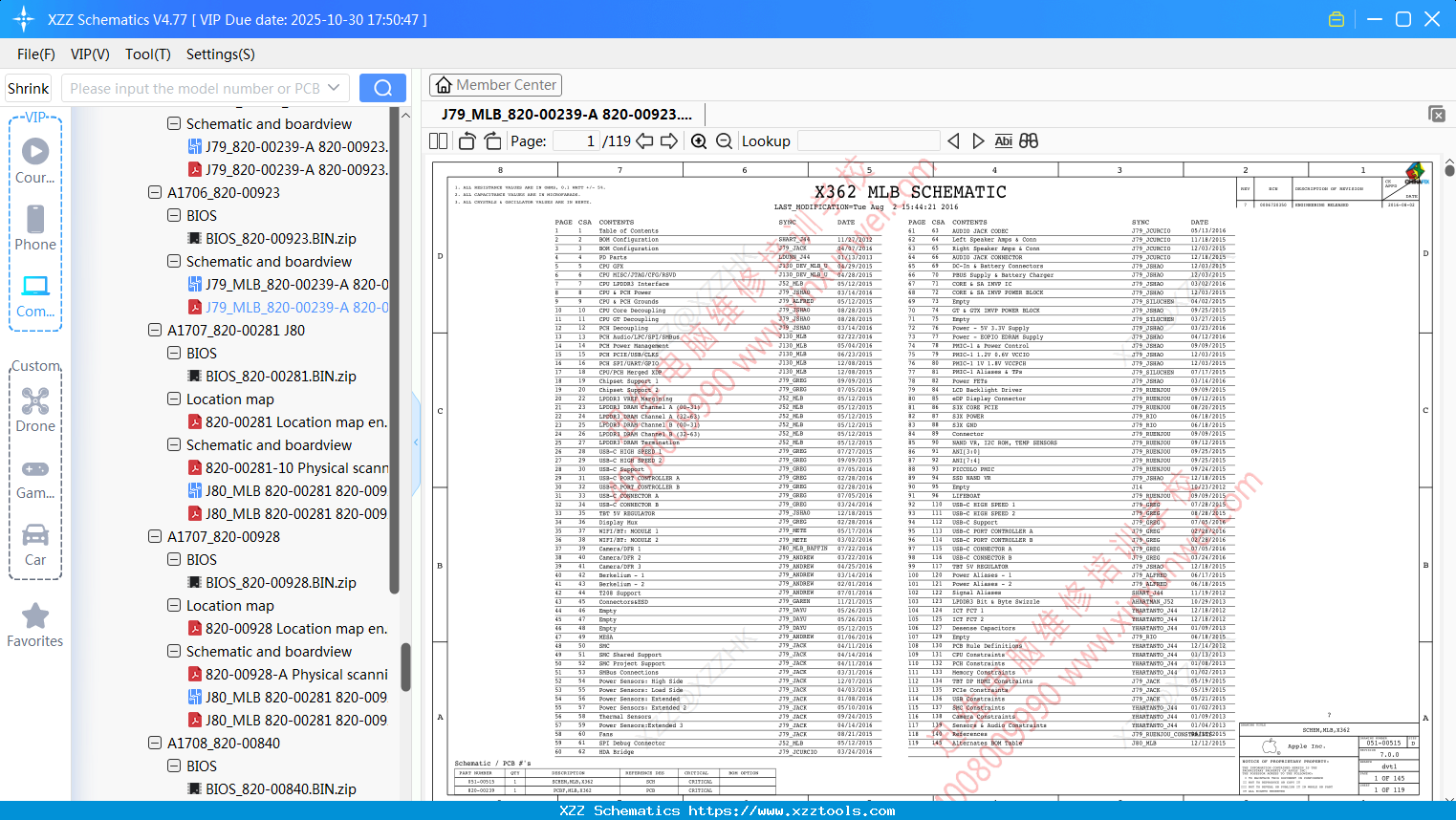Collapse Location map folder above 820-00928 Location map
Screen dimensions: 1456x820
point(174,605)
